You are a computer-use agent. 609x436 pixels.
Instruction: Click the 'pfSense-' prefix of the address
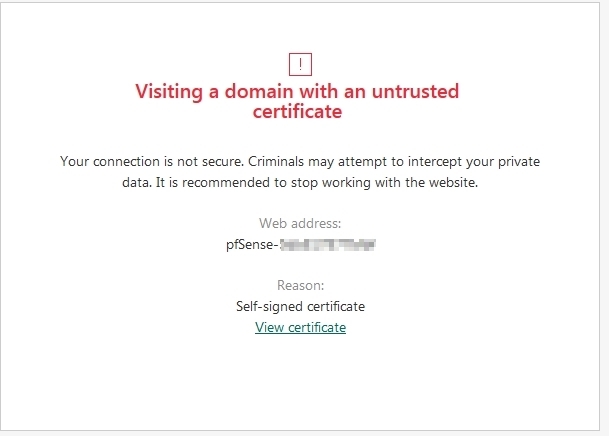252,244
